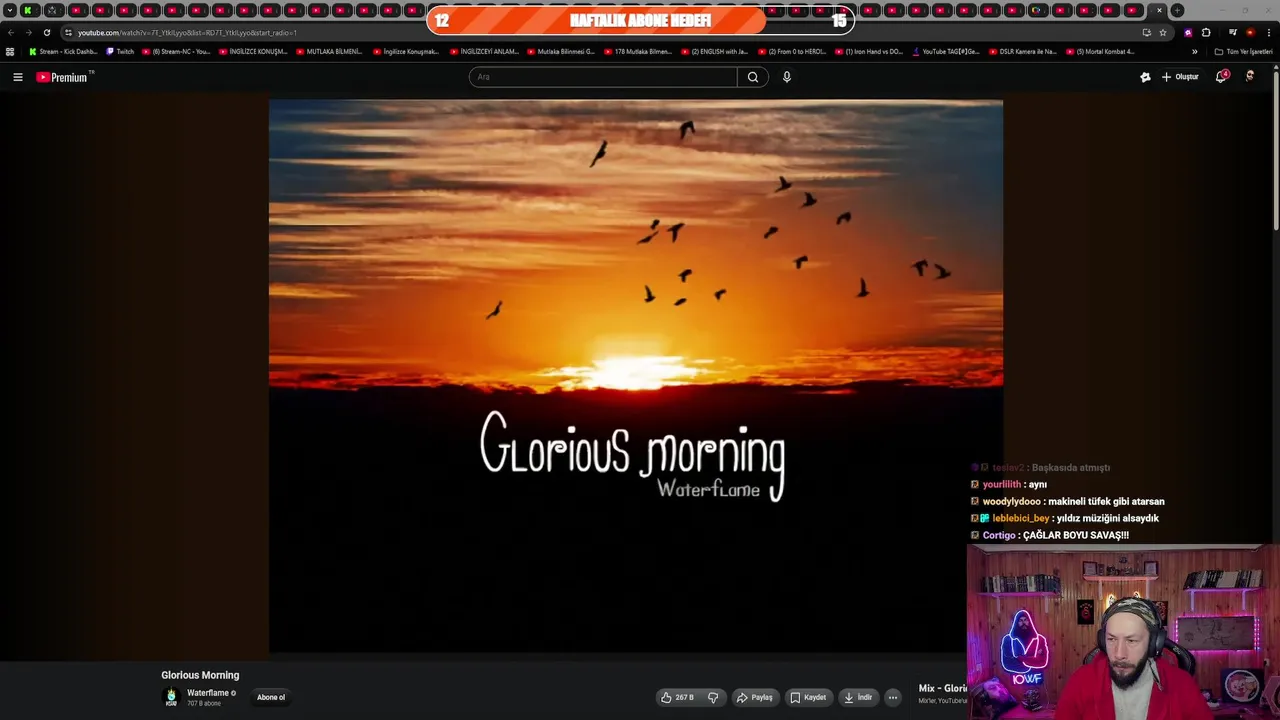Open the Chrome extensions puzzle icon
This screenshot has height=720, width=1280.
[1205, 32]
